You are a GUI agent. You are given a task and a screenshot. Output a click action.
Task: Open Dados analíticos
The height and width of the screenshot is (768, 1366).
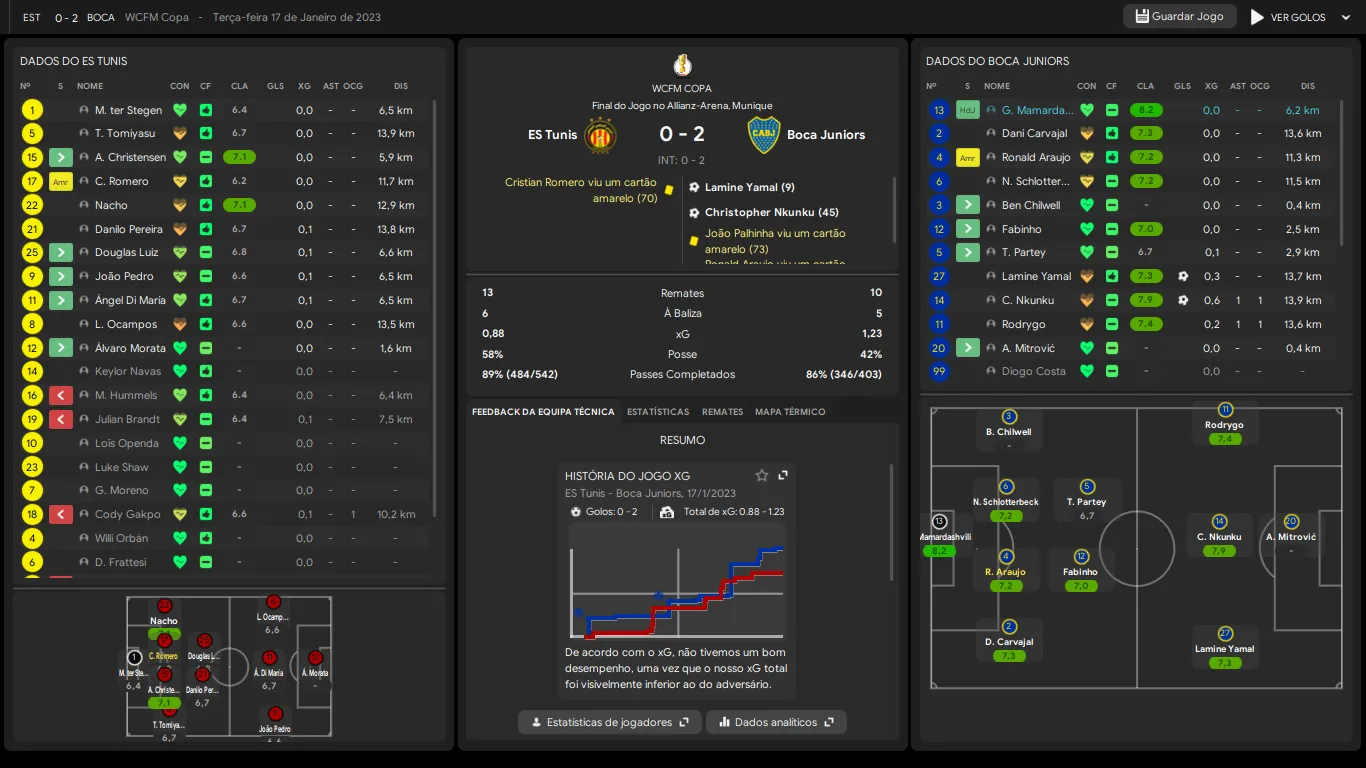coord(776,722)
